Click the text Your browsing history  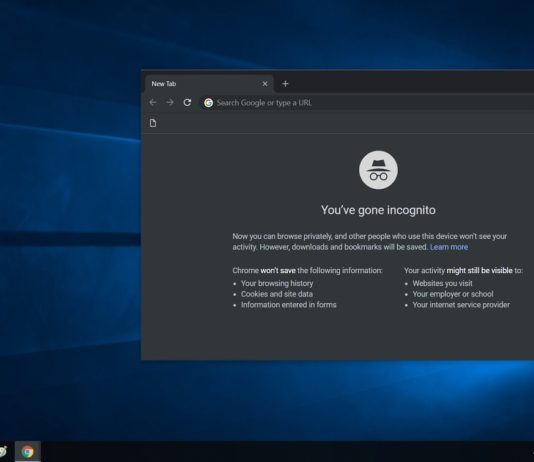[277, 283]
